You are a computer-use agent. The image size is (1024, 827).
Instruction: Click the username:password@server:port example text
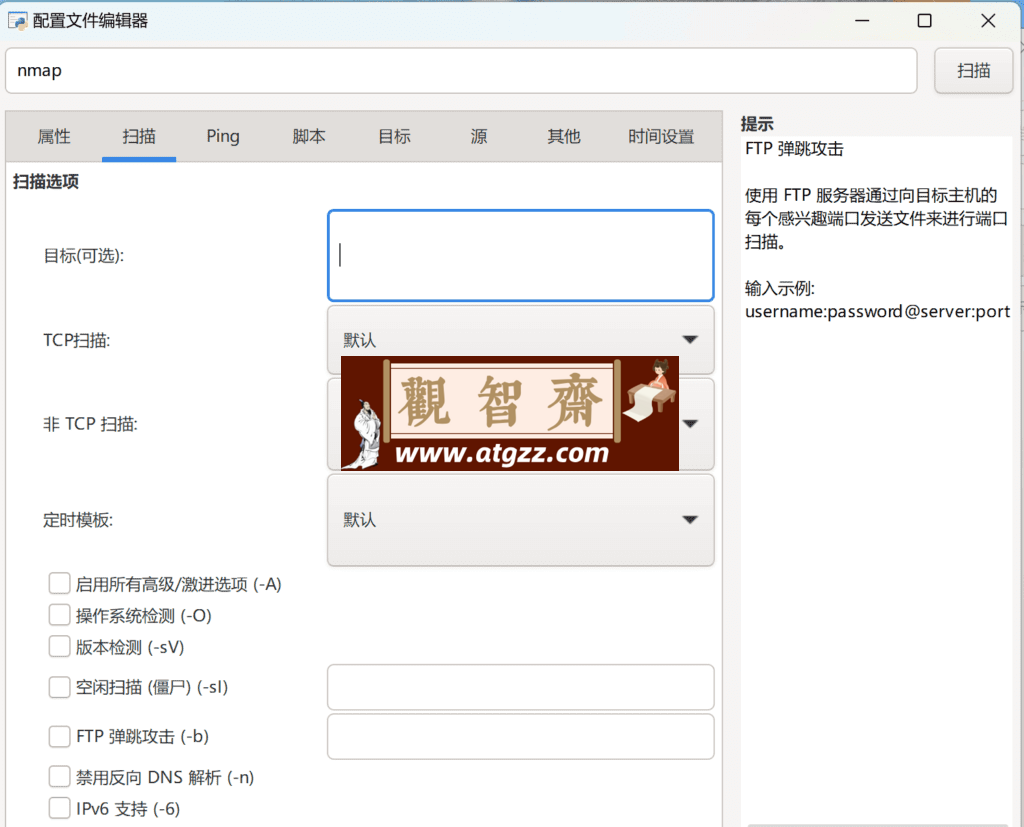877,312
